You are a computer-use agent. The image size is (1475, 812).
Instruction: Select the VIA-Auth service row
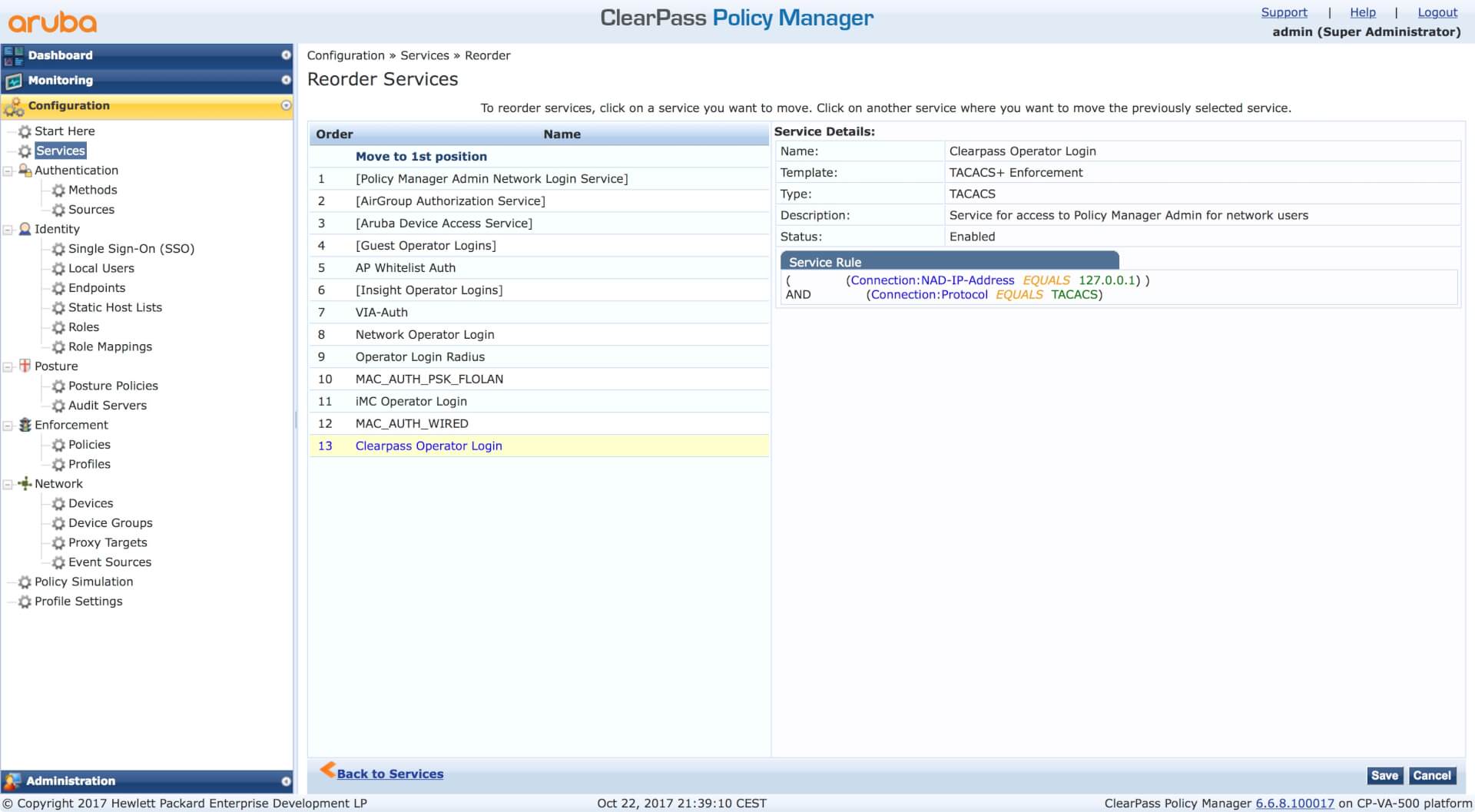382,313
